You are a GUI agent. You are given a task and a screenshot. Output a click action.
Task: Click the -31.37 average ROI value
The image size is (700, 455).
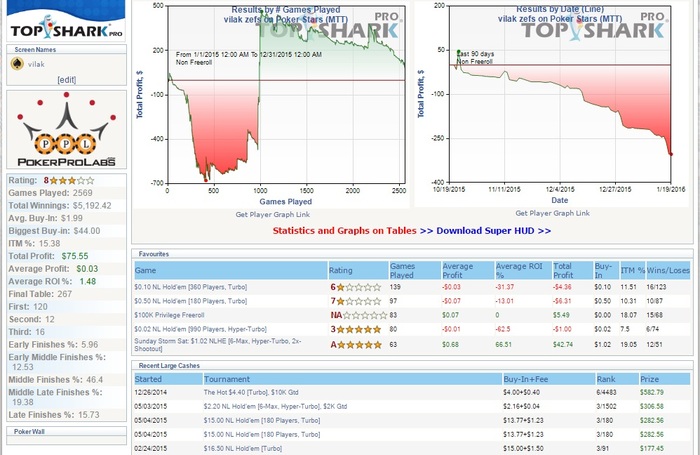pyautogui.click(x=505, y=287)
